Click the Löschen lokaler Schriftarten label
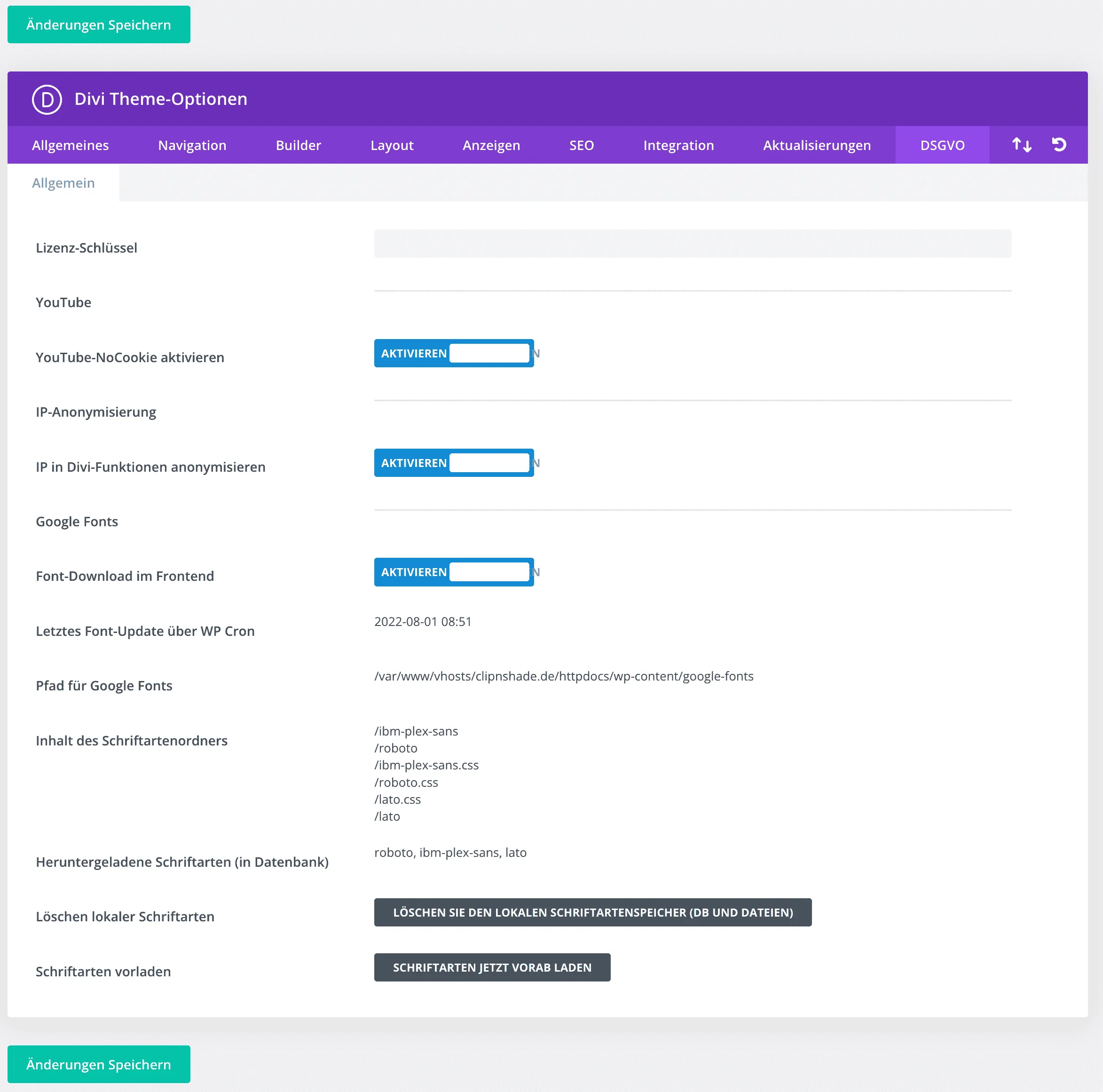 point(125,917)
